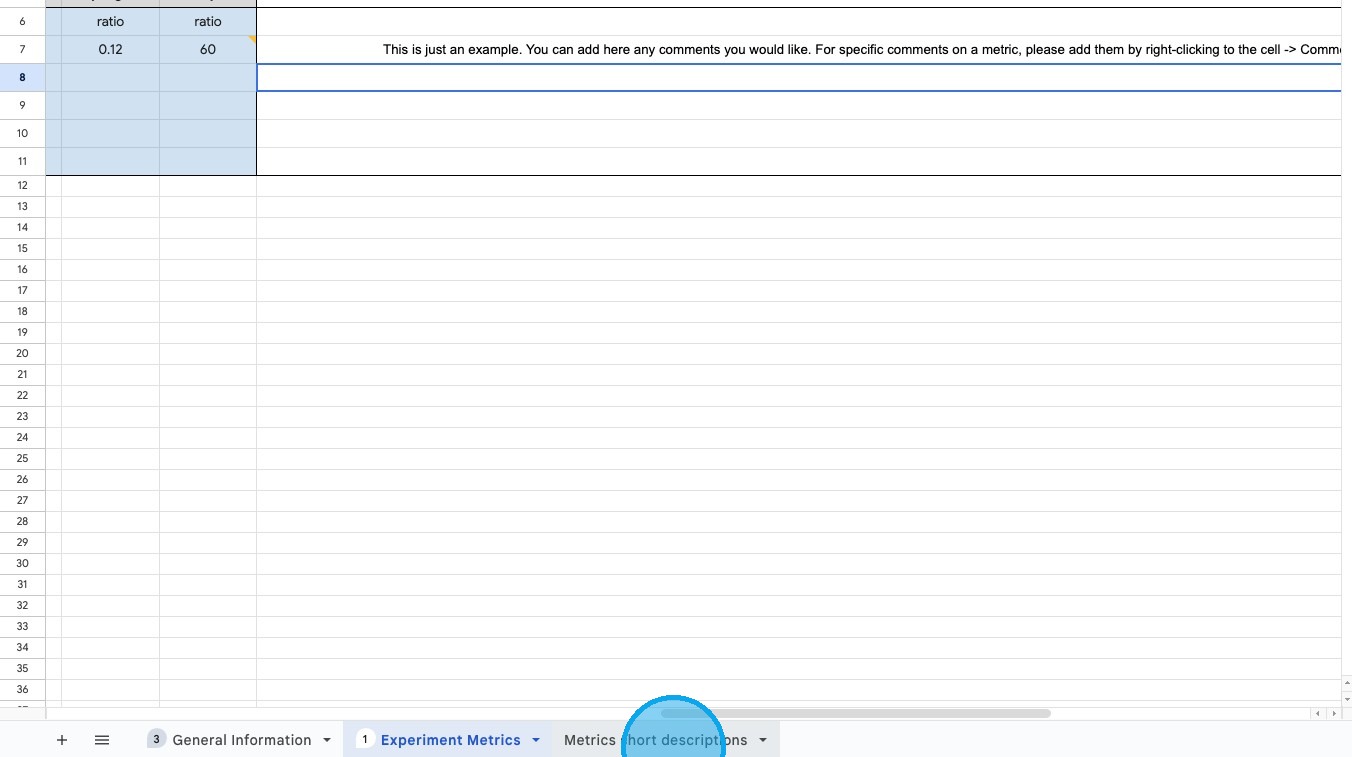This screenshot has width=1352, height=757.
Task: Select row 6 via its header
Action: [x=22, y=21]
